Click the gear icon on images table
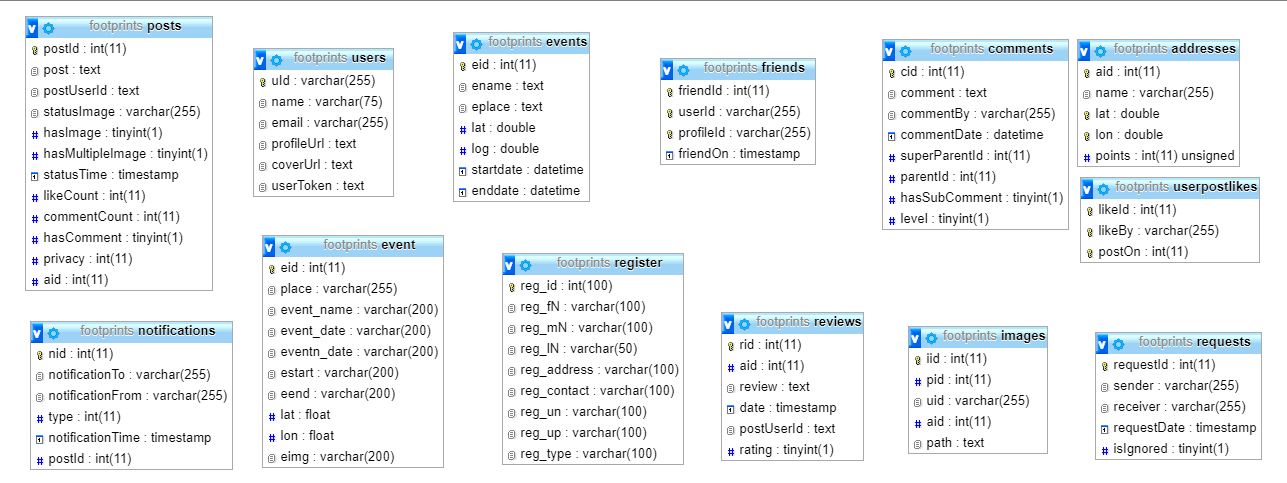 click(931, 338)
